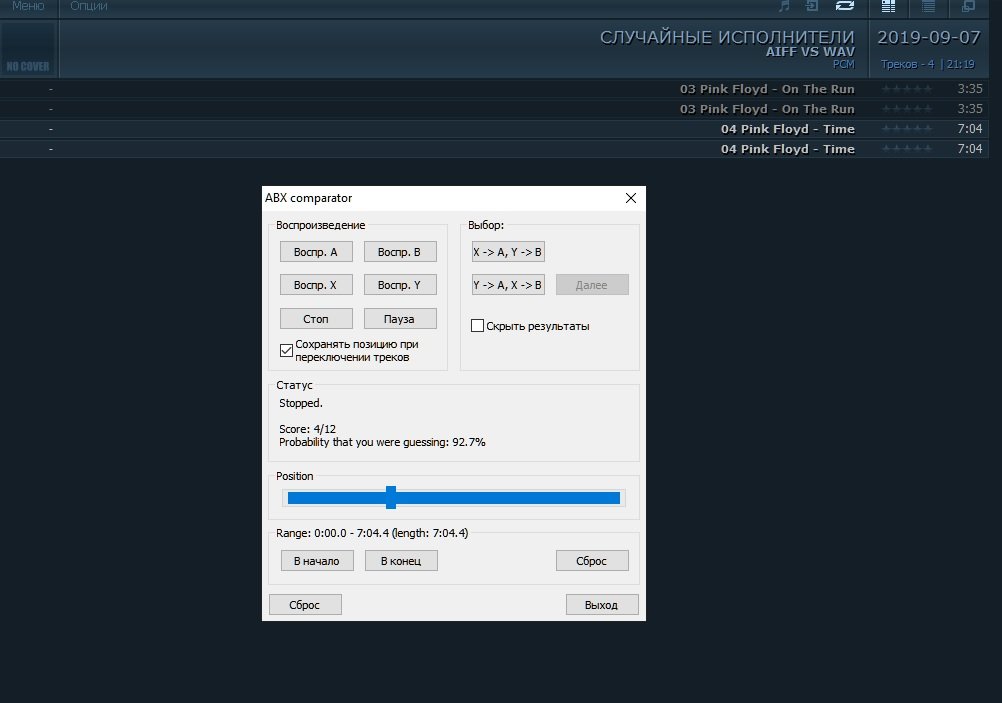
Task: Click the AIFF VS WAV album title
Action: pyautogui.click(x=810, y=52)
